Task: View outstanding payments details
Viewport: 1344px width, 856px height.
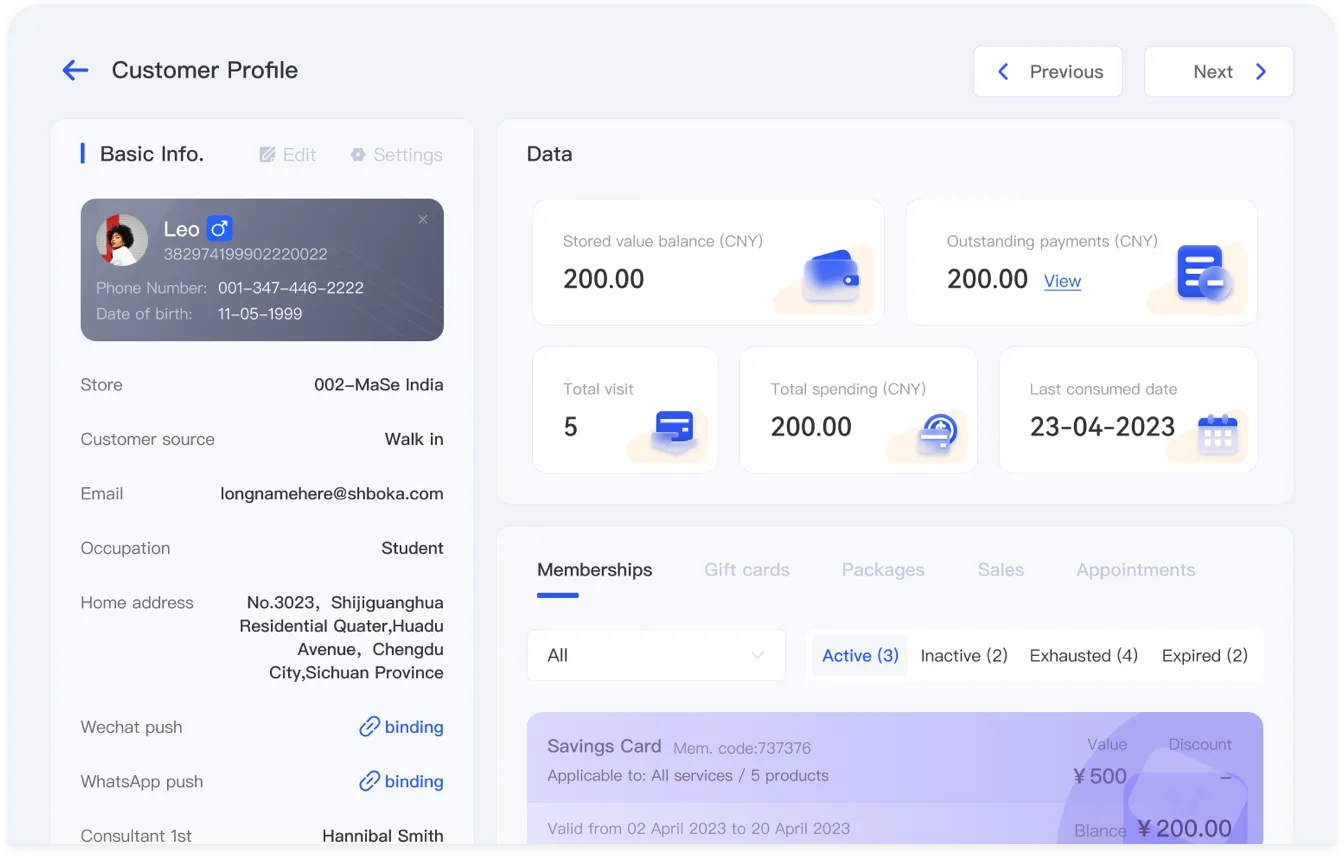Action: pos(1062,281)
